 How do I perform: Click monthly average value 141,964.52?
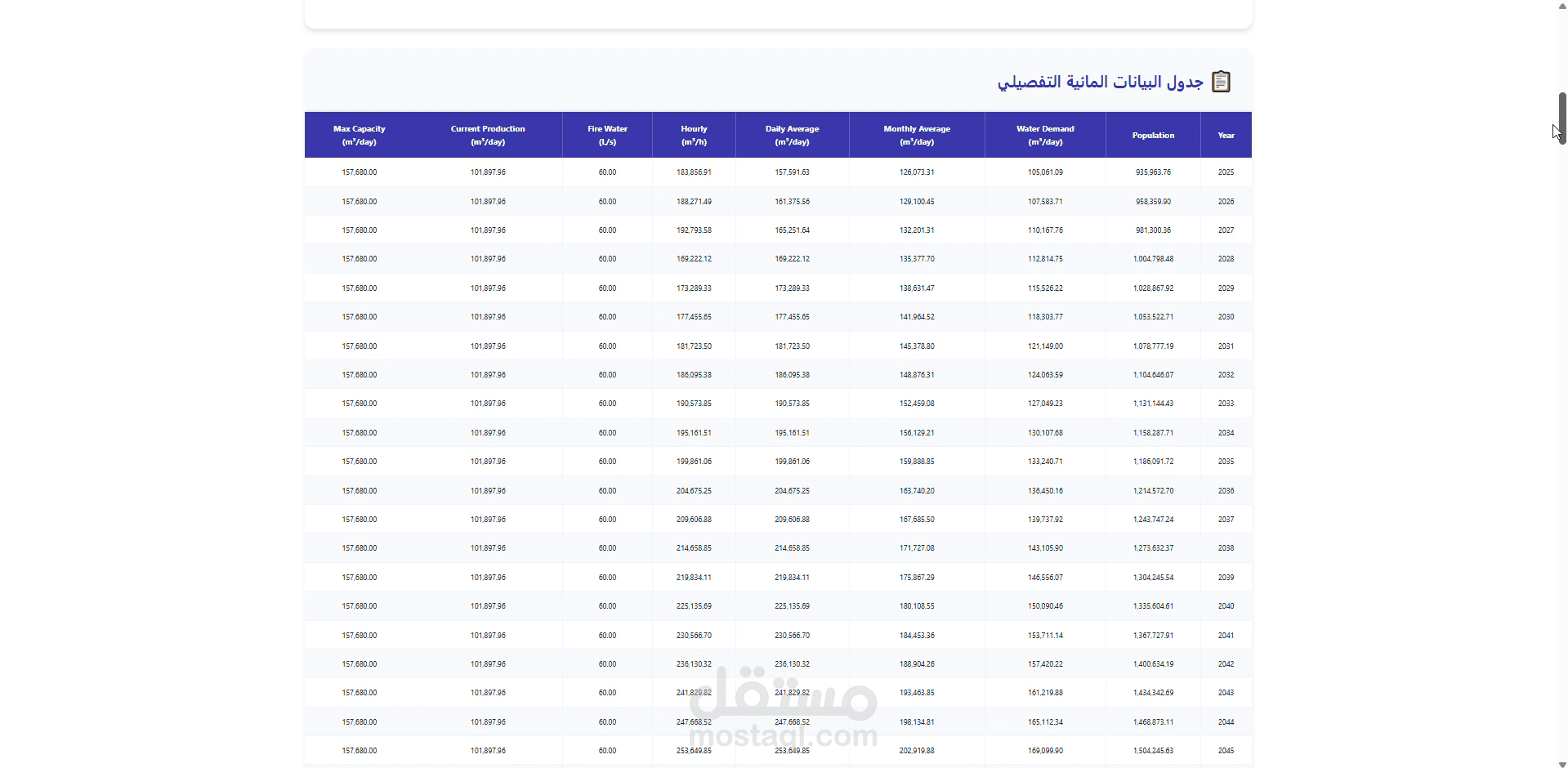[x=917, y=317]
